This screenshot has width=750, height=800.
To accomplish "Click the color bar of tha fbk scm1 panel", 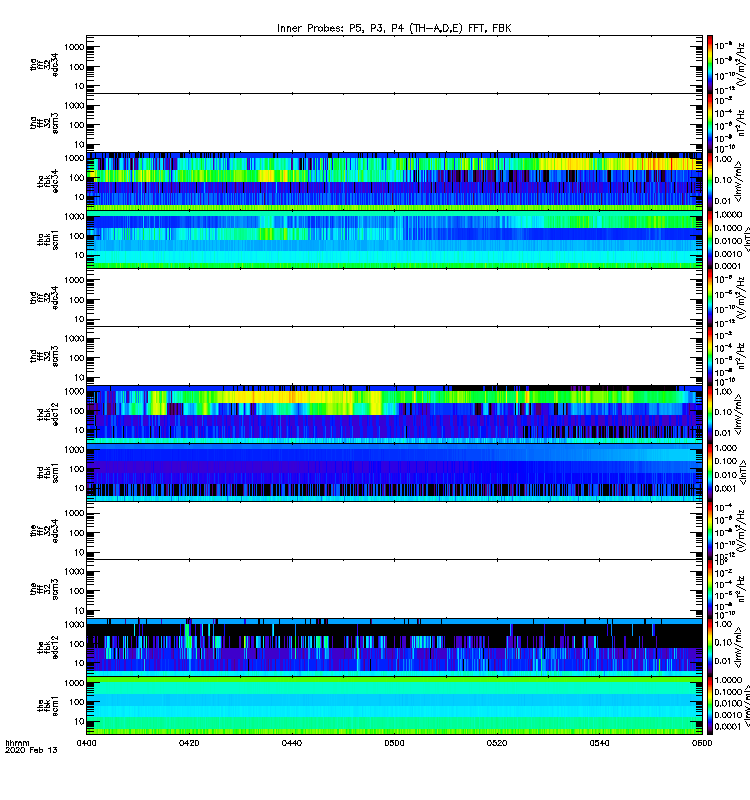I will pyautogui.click(x=709, y=239).
